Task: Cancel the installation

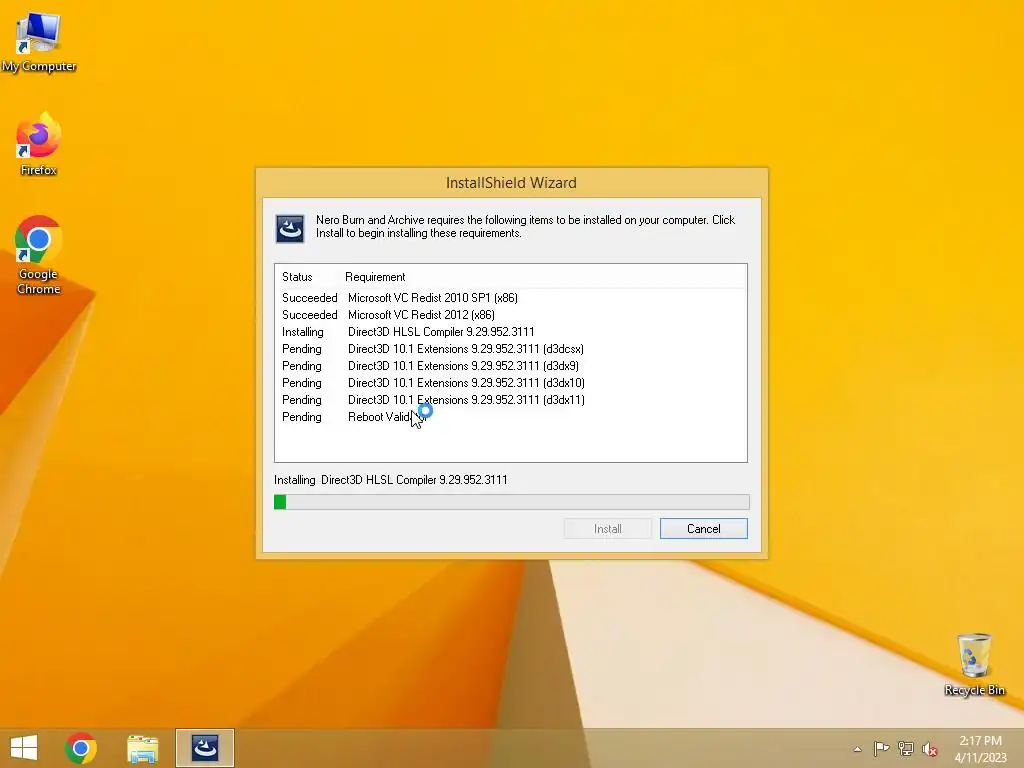Action: pos(703,529)
